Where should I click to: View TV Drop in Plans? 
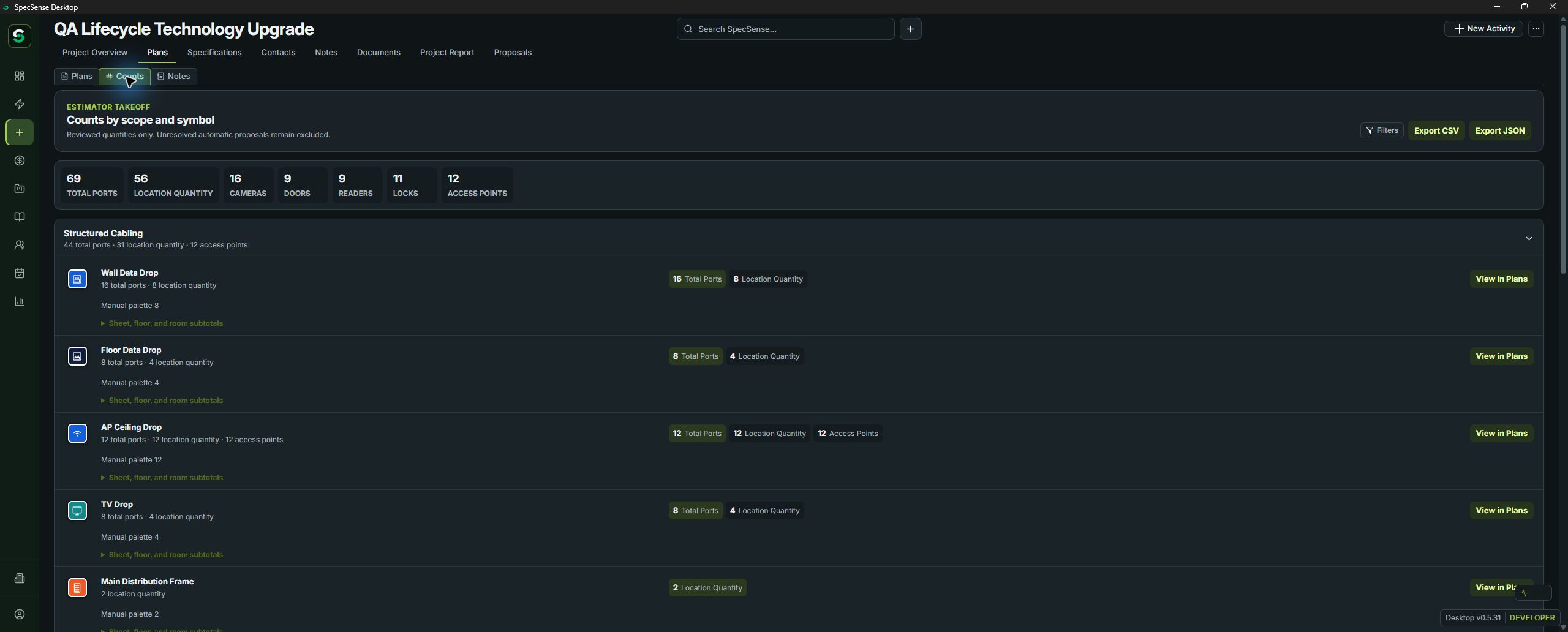tap(1501, 511)
